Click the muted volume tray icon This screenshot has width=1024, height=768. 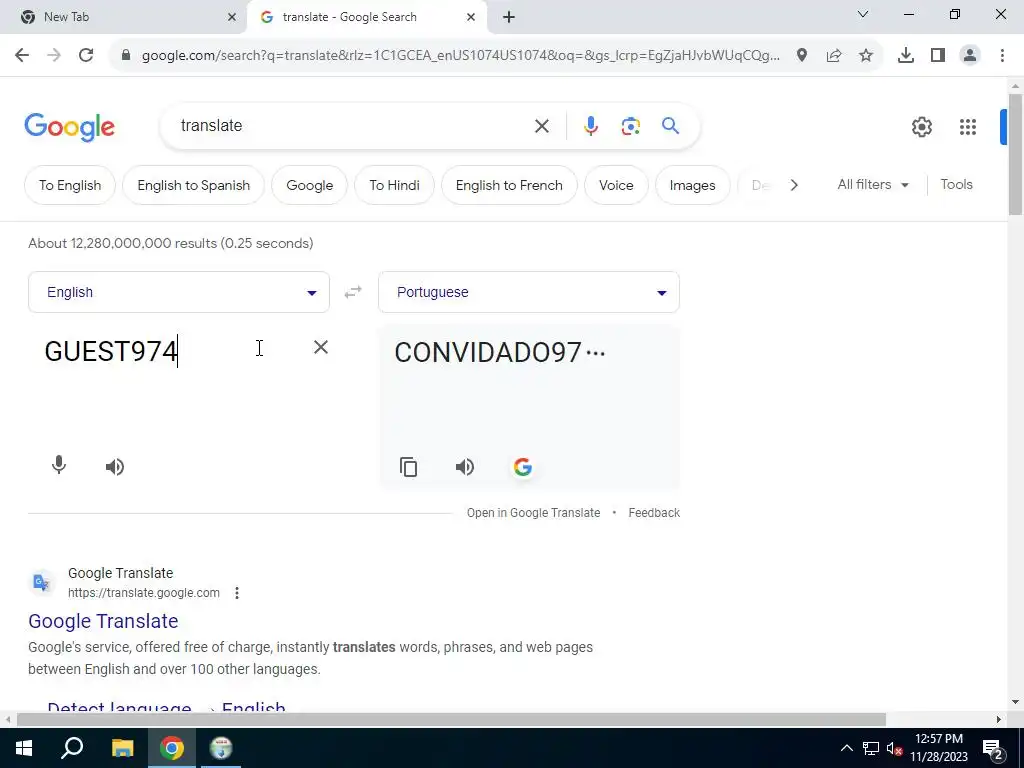[894, 748]
